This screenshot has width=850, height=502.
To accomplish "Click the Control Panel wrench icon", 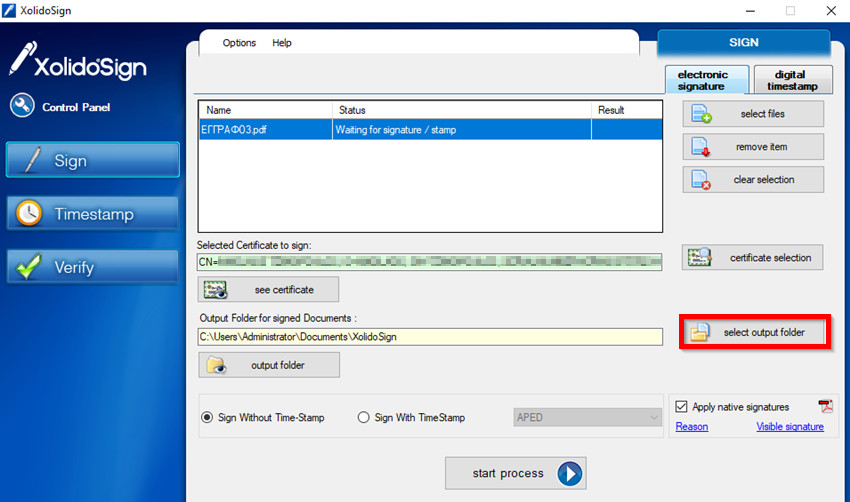I will [x=22, y=106].
